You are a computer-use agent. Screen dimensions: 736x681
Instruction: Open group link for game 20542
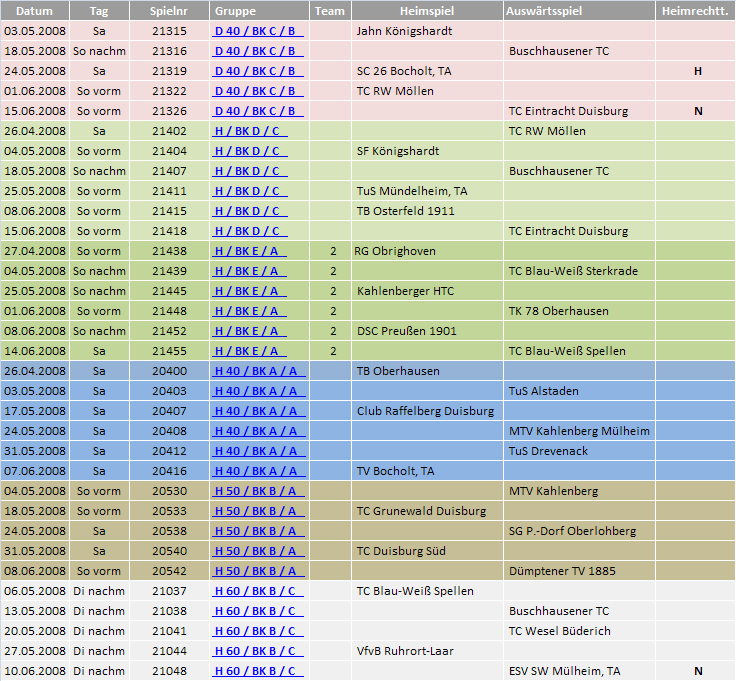click(259, 571)
